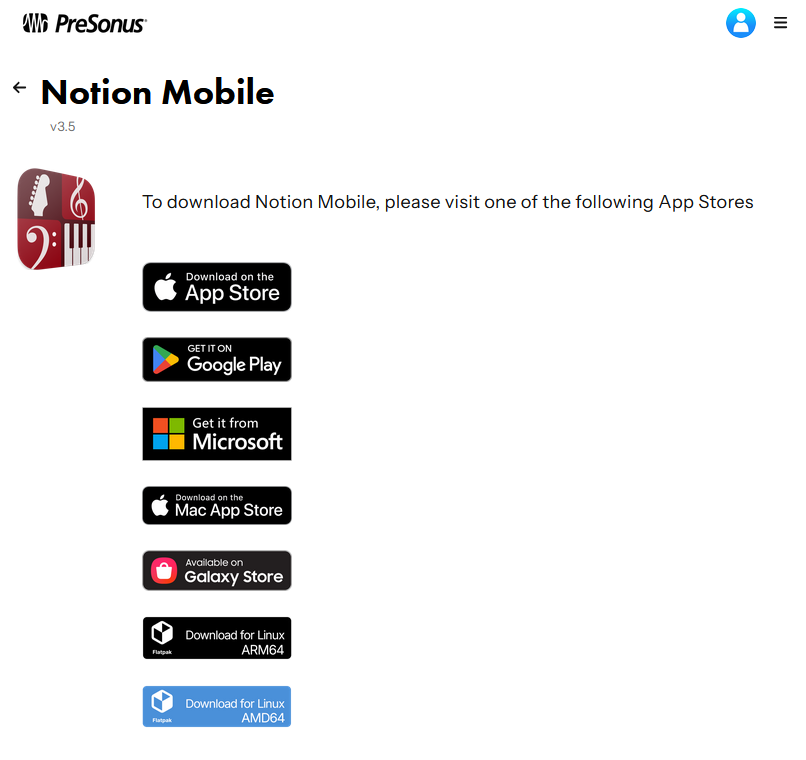Go back using the left arrow
Image resolution: width=806 pixels, height=760 pixels.
[x=20, y=87]
